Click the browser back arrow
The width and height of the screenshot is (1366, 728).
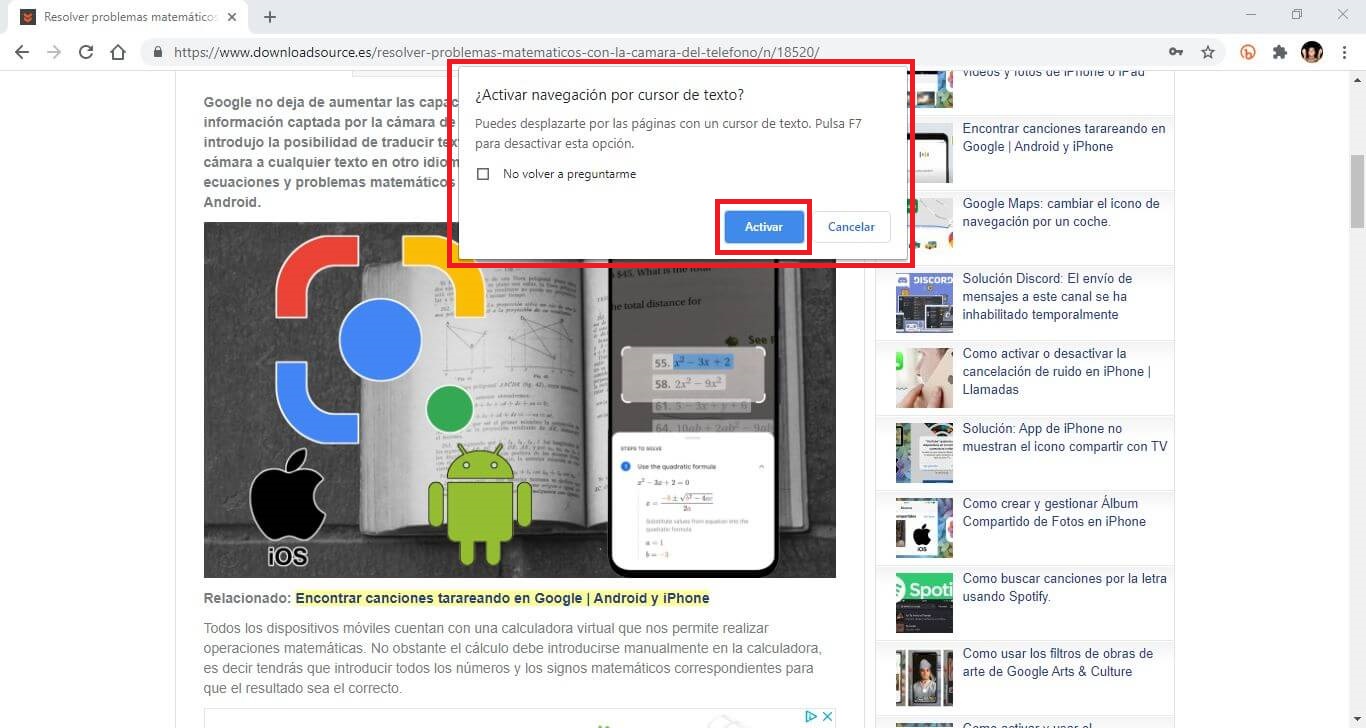click(x=22, y=52)
